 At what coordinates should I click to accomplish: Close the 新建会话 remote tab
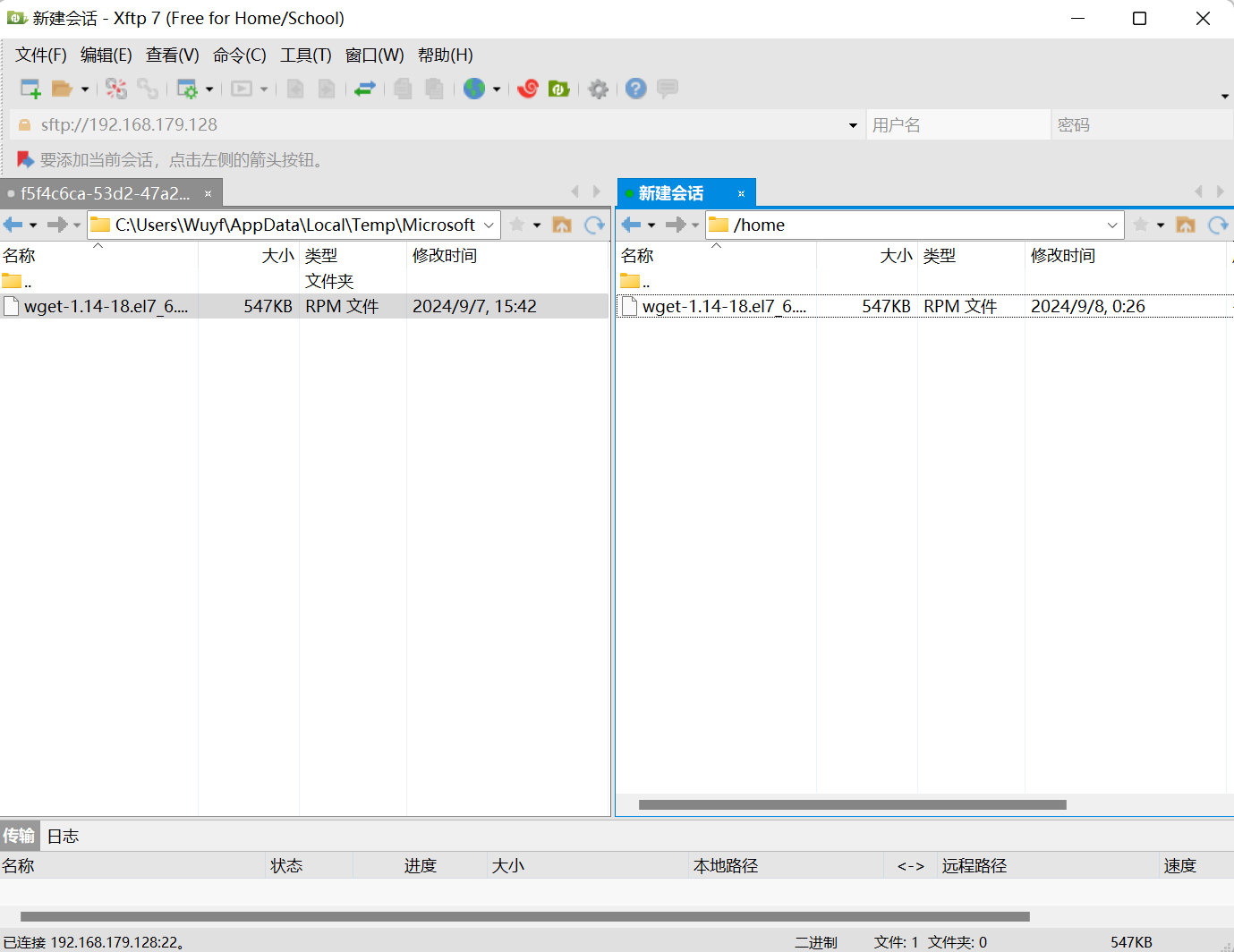point(741,193)
